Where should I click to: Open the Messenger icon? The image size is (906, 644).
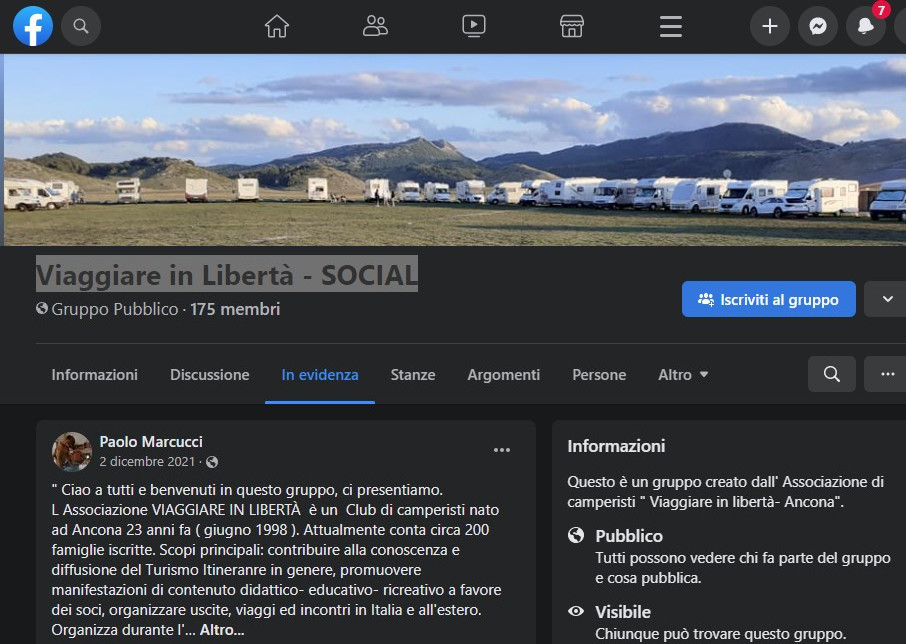pyautogui.click(x=818, y=26)
